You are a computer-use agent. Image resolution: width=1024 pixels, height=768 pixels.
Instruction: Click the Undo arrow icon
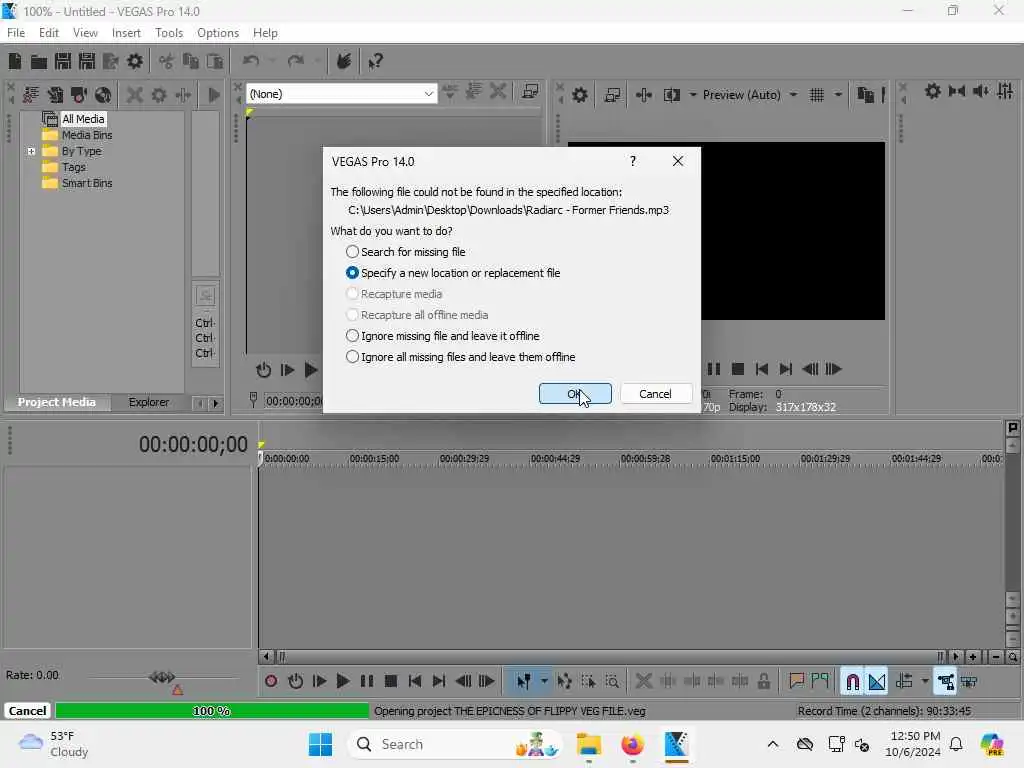tap(251, 61)
